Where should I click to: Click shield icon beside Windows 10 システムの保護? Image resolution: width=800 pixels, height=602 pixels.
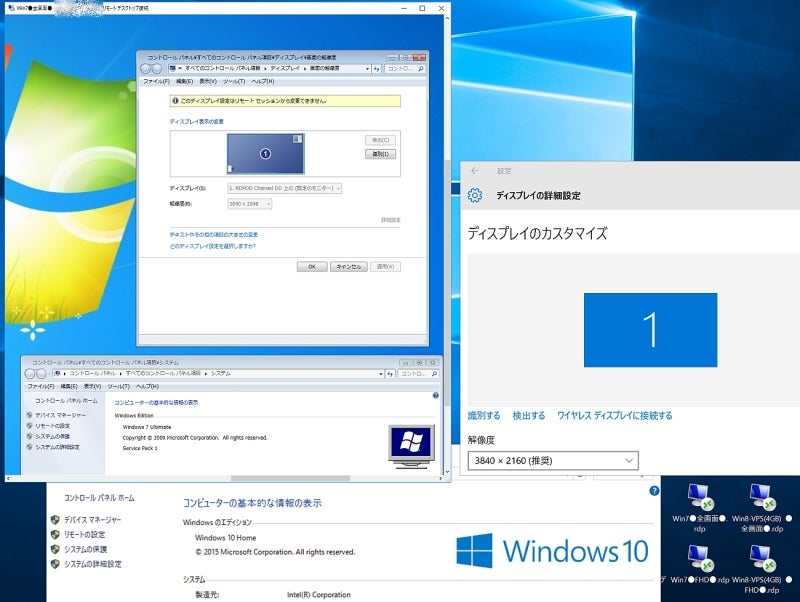(55, 549)
